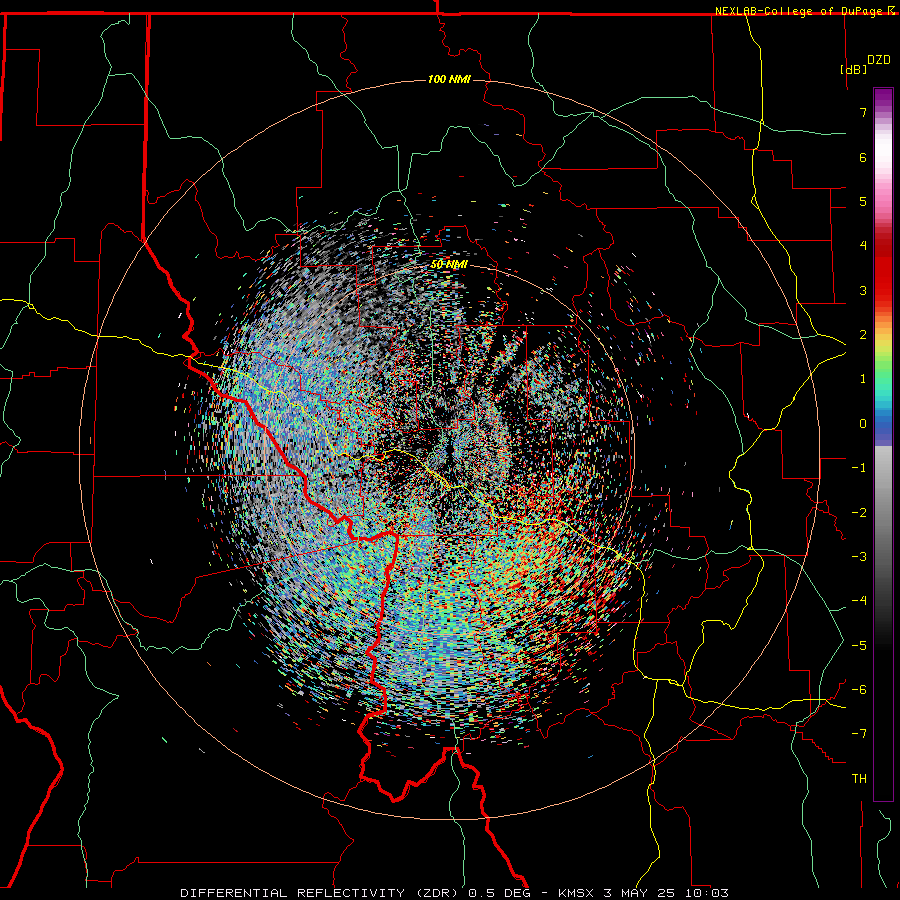Click the 100 NMI range ring label
Screen dimensions: 900x900
click(x=449, y=79)
